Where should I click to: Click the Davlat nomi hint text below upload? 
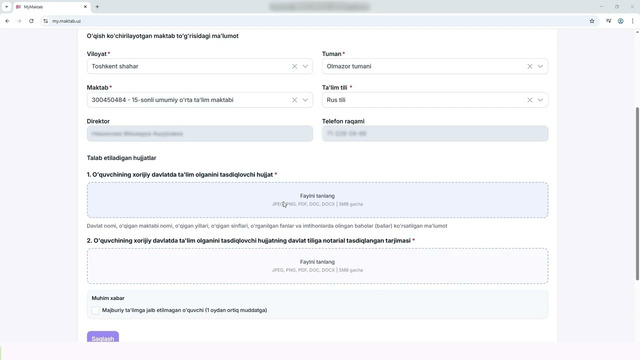[267, 226]
